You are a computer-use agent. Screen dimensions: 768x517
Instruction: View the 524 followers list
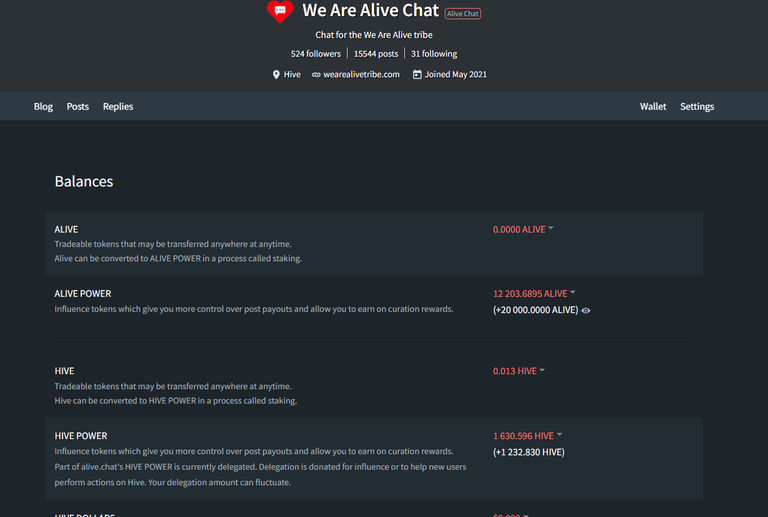(316, 54)
